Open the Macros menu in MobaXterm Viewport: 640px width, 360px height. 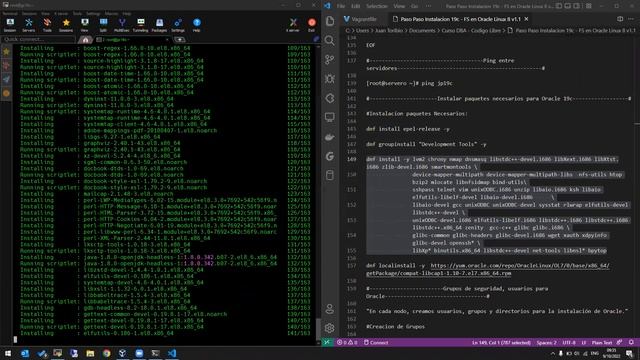tap(111, 13)
